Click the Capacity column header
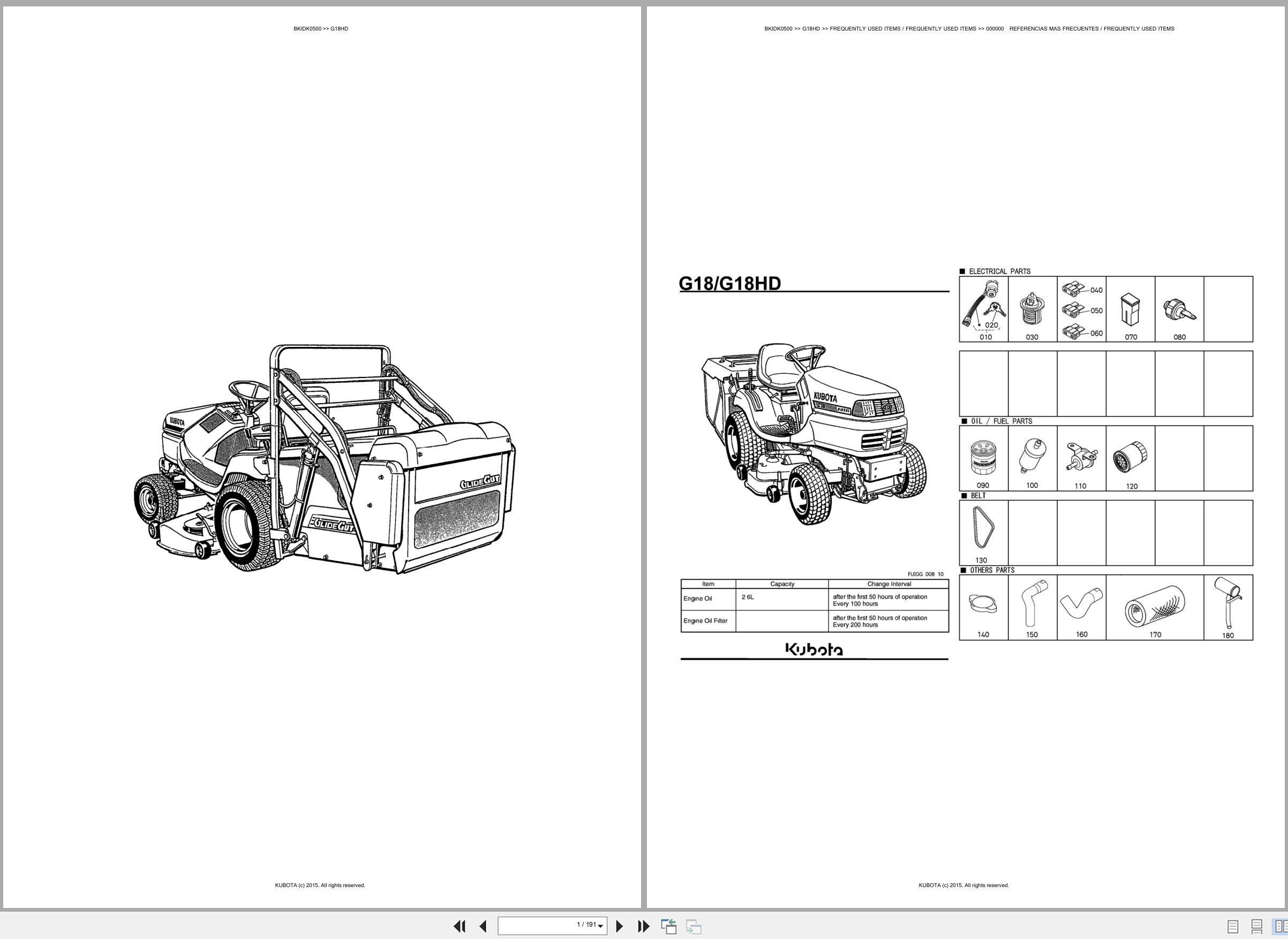Viewport: 1288px width, 939px height. [782, 584]
